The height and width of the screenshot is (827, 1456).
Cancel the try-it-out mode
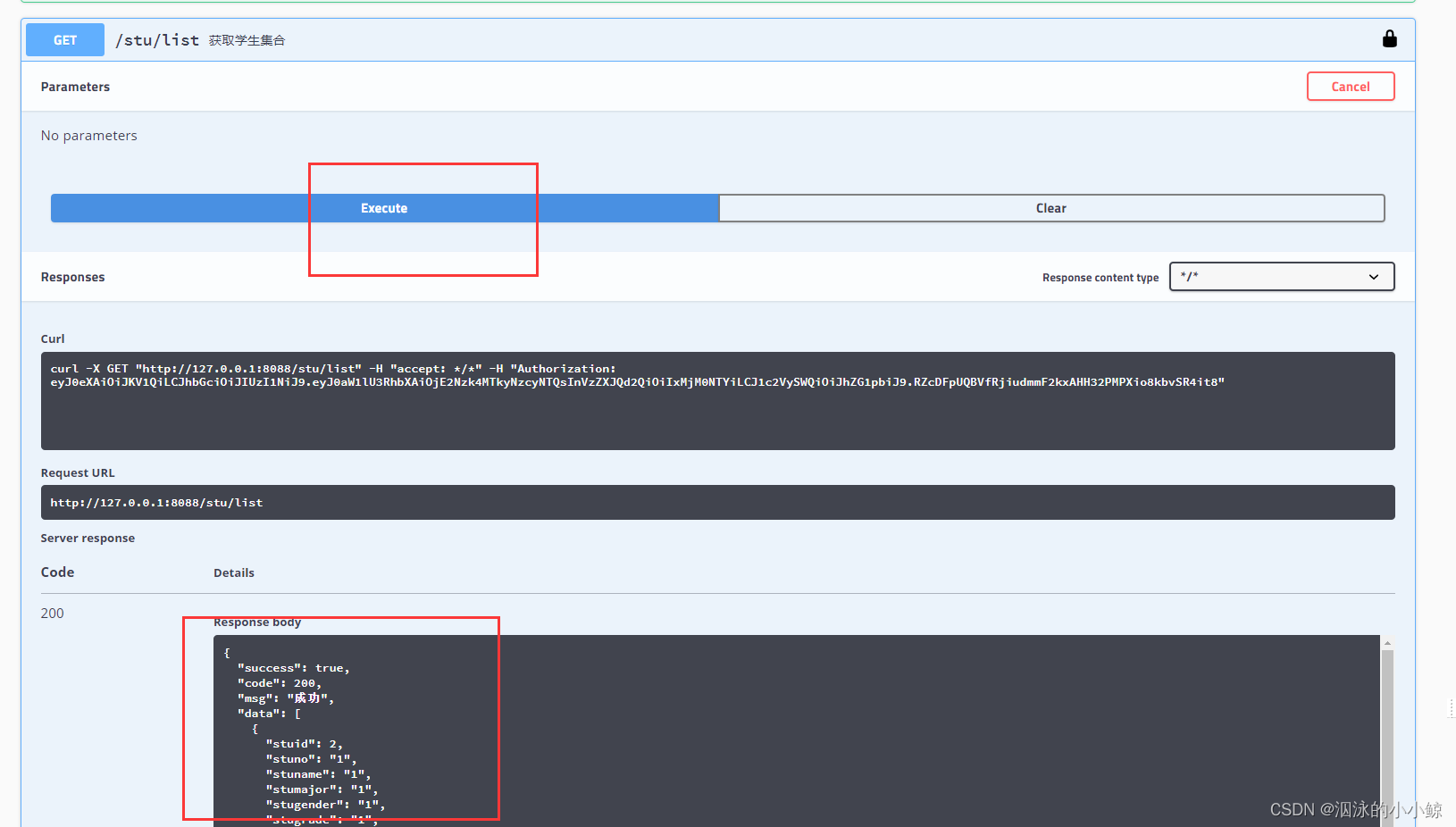point(1351,87)
